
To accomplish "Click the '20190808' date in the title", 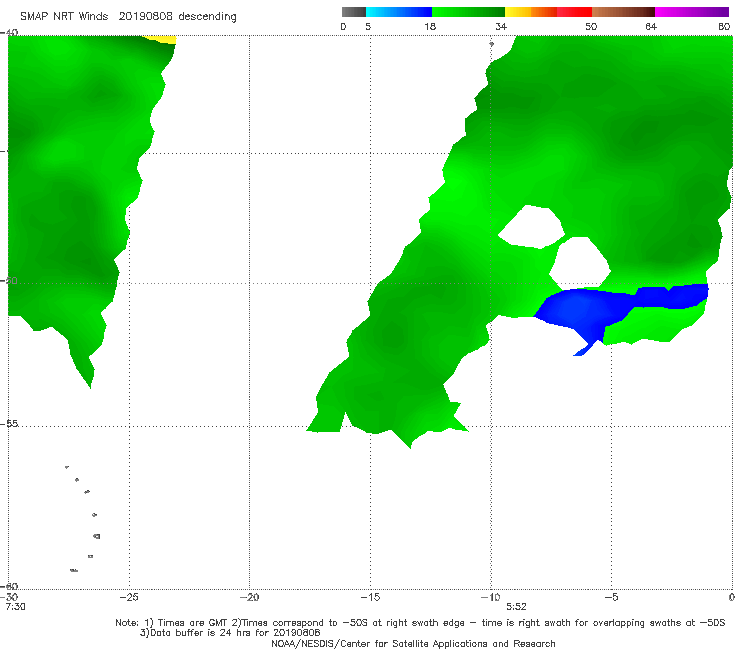I will click(x=145, y=17).
